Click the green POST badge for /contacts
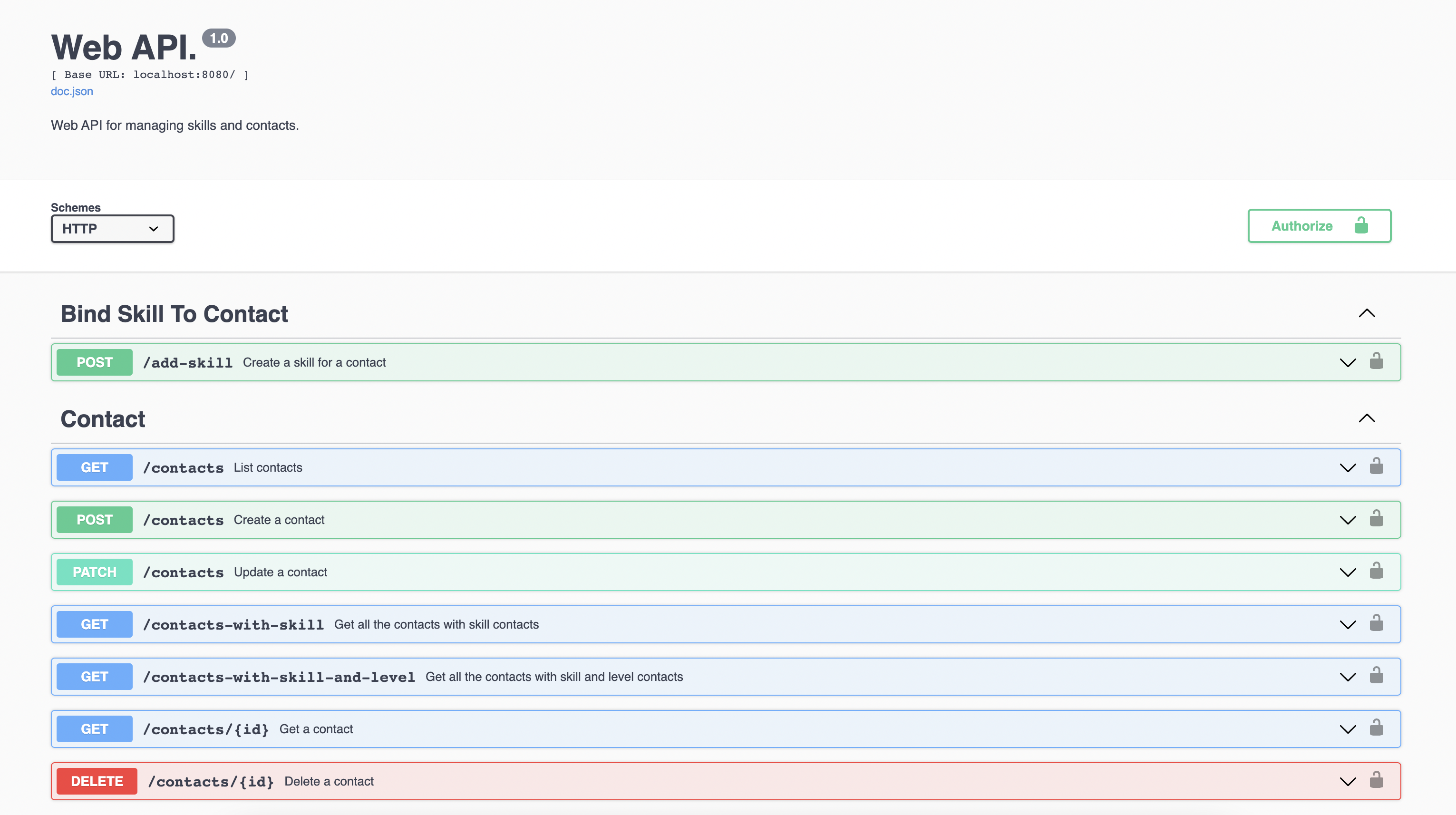1456x815 pixels. [95, 520]
